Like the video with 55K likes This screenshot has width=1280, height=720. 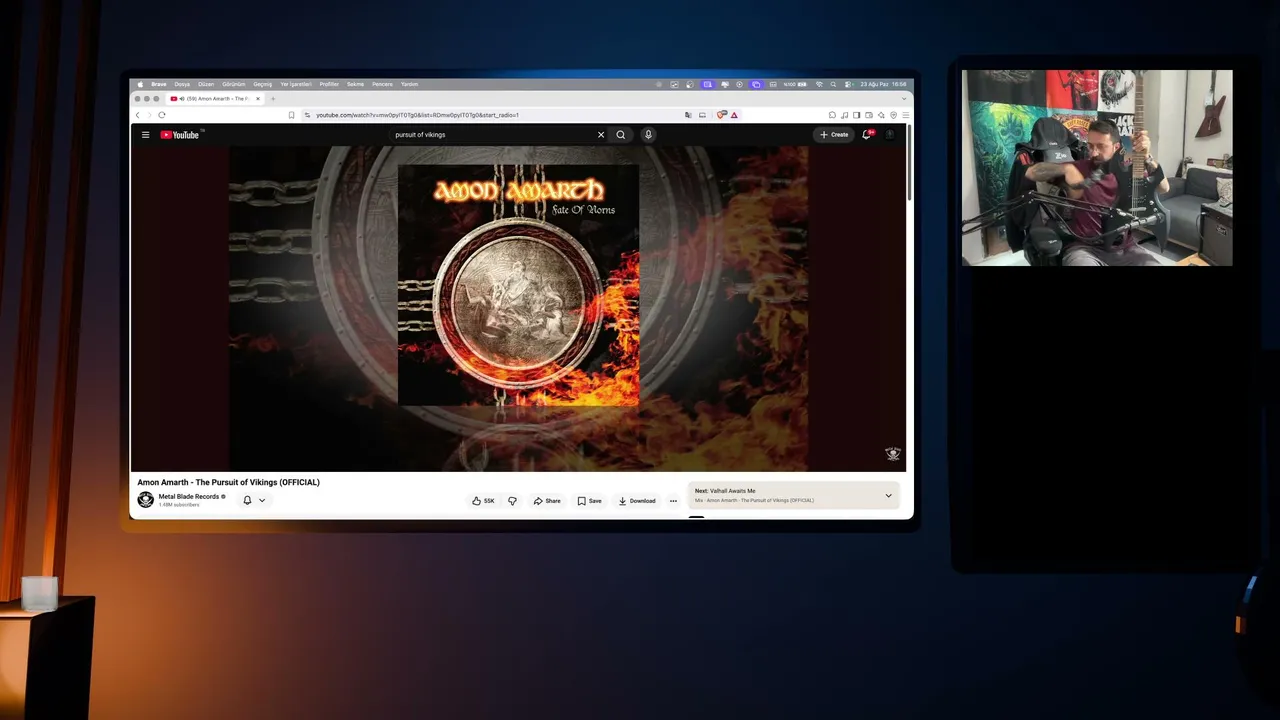tap(483, 501)
